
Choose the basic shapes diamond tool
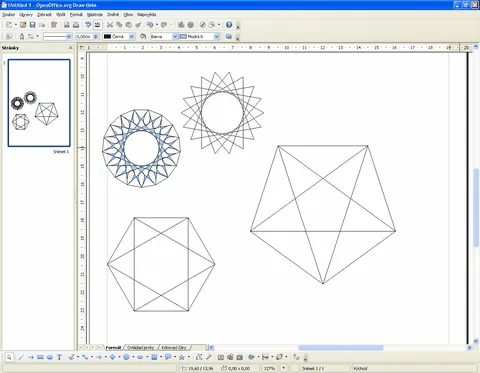(x=112, y=357)
